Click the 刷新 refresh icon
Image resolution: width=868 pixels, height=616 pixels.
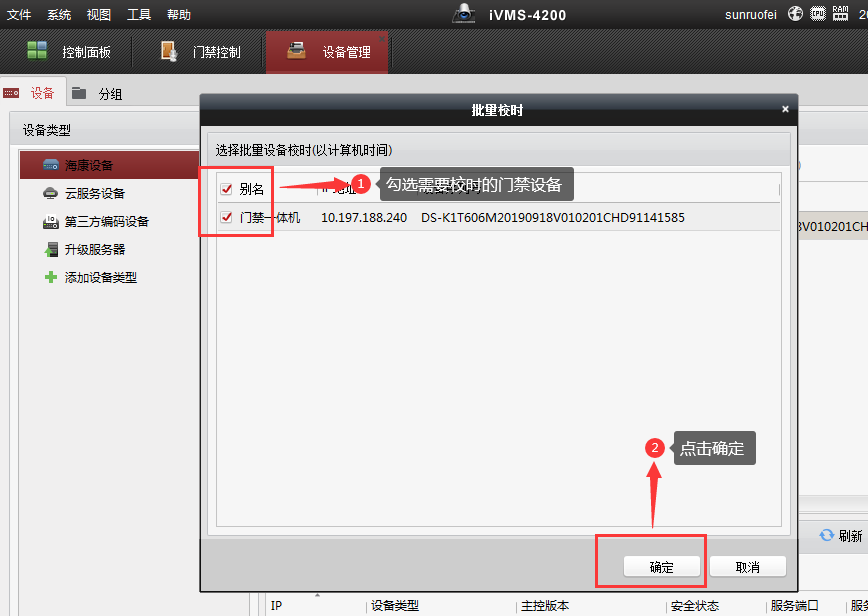tap(827, 536)
